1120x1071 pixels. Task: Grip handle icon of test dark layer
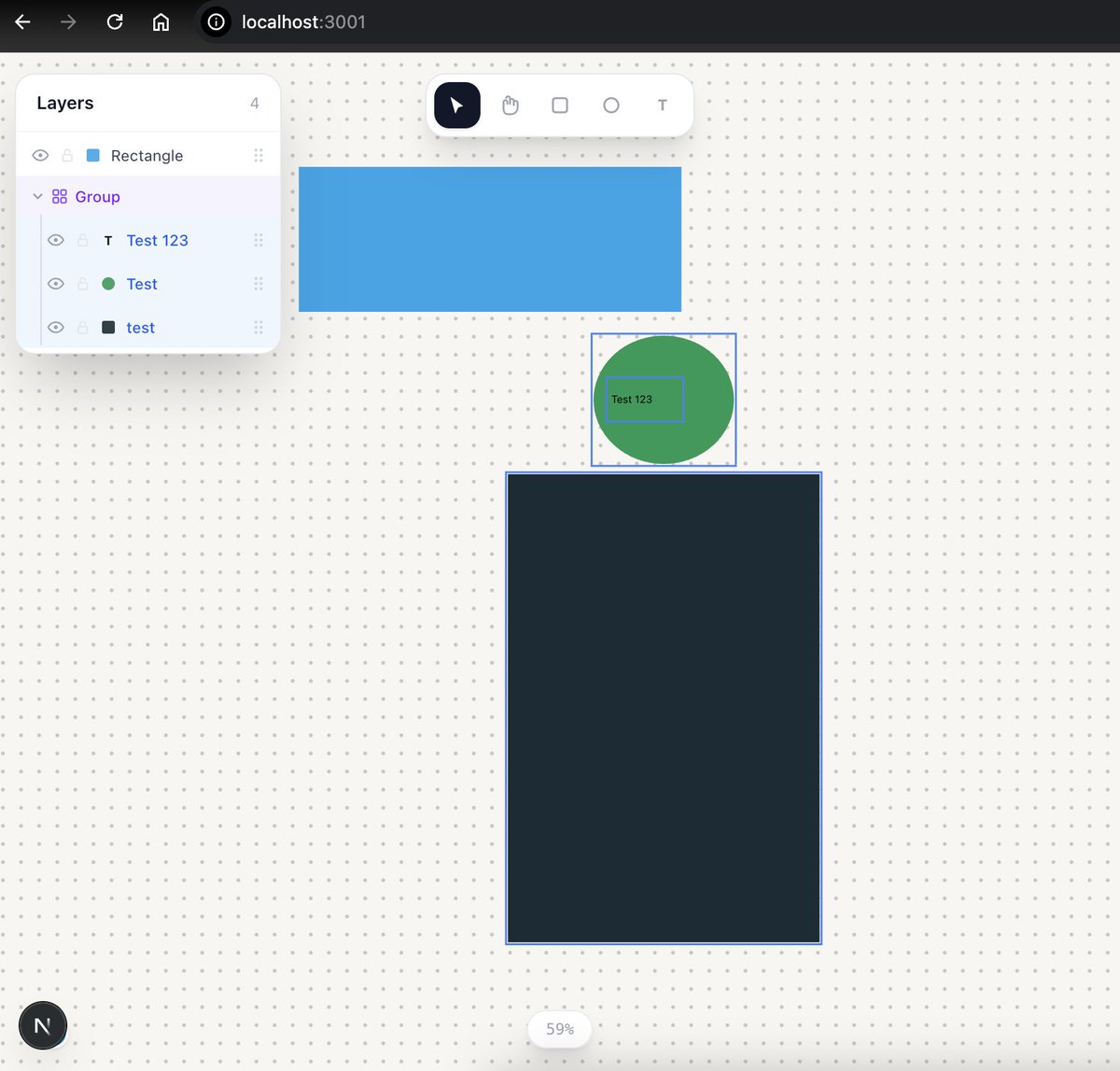259,328
